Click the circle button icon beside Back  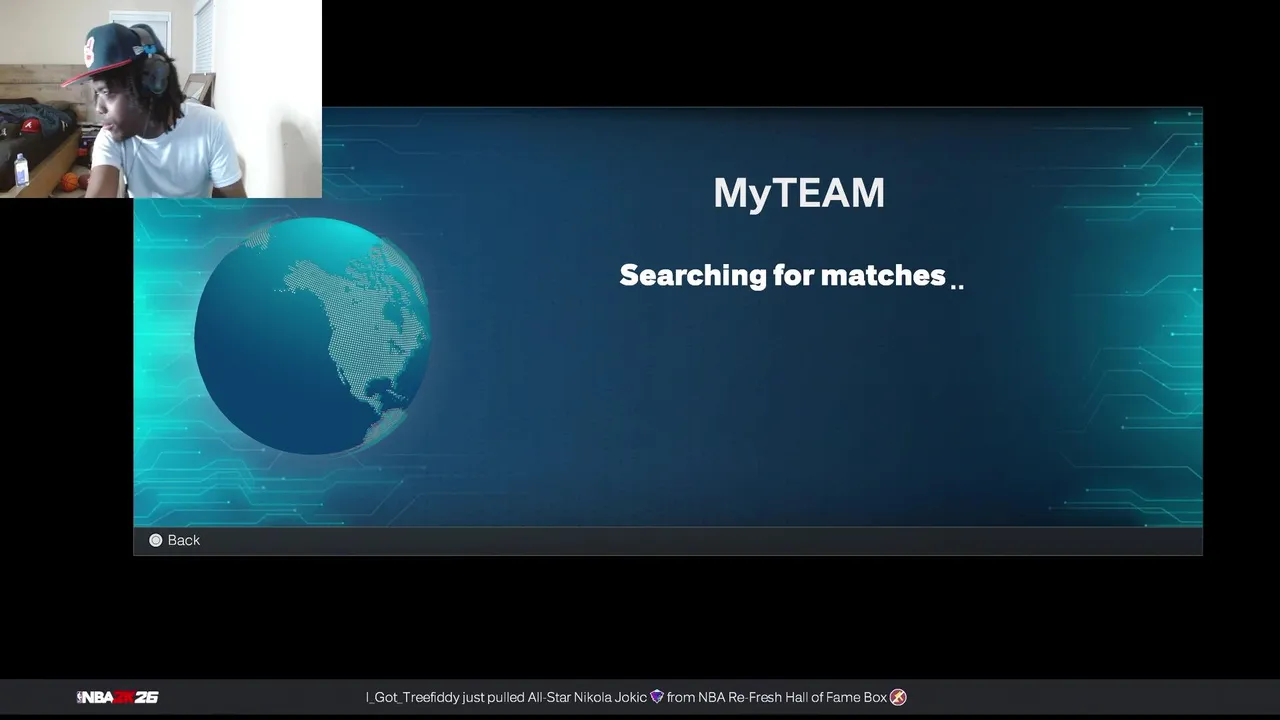point(155,540)
